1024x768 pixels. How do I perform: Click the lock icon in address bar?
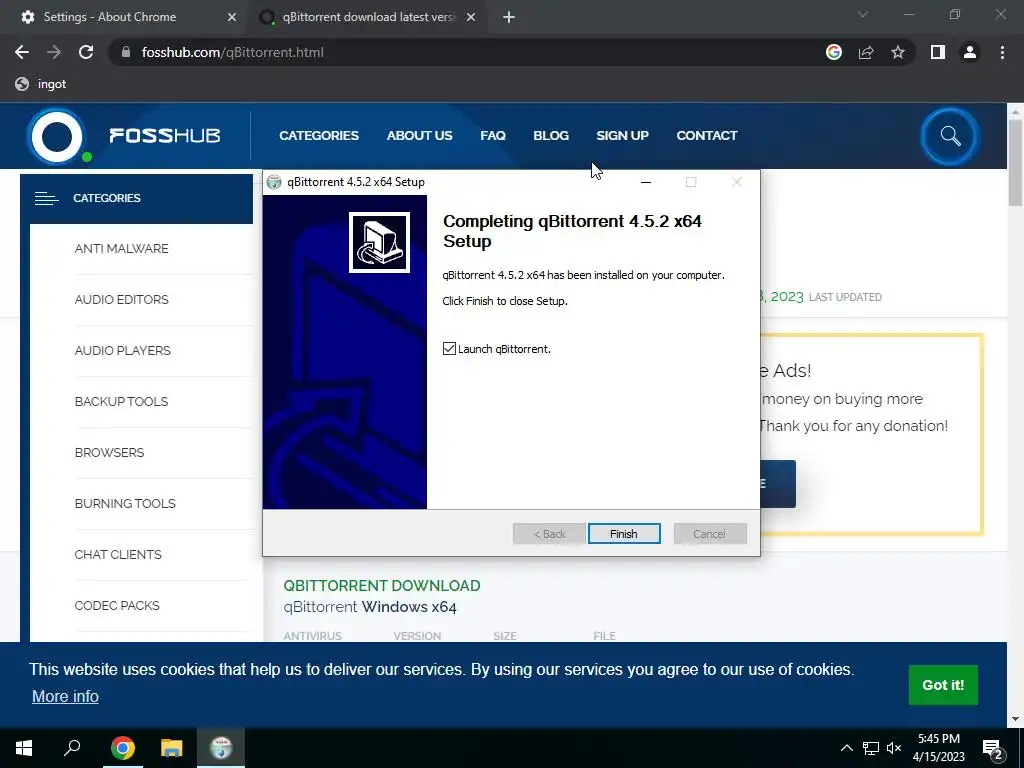tap(126, 52)
